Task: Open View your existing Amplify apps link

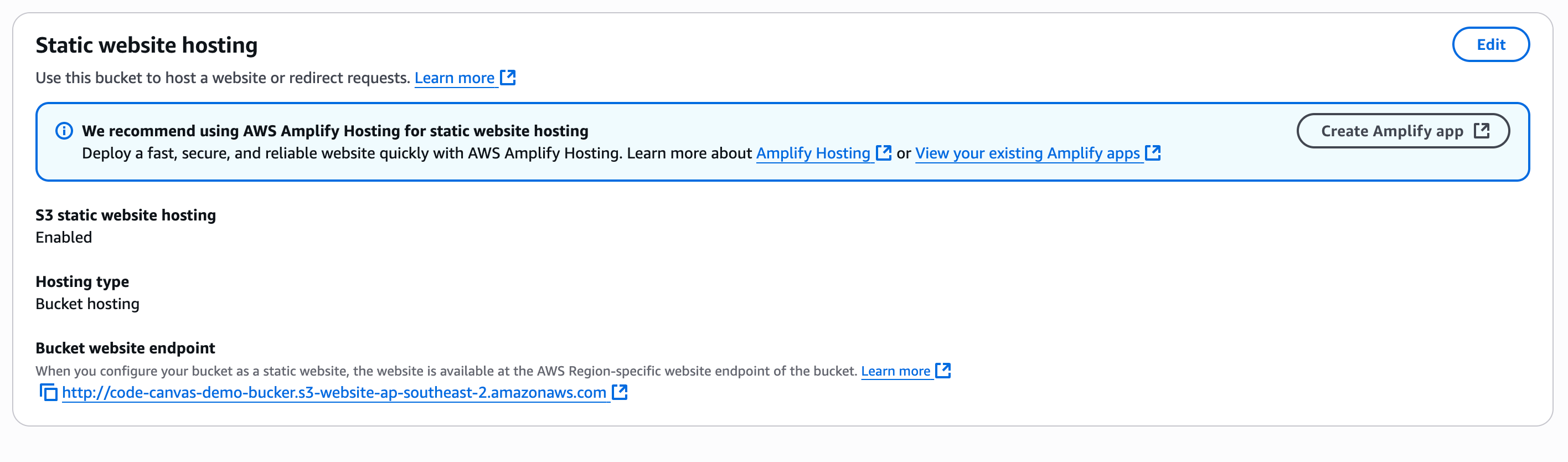Action: point(1027,153)
